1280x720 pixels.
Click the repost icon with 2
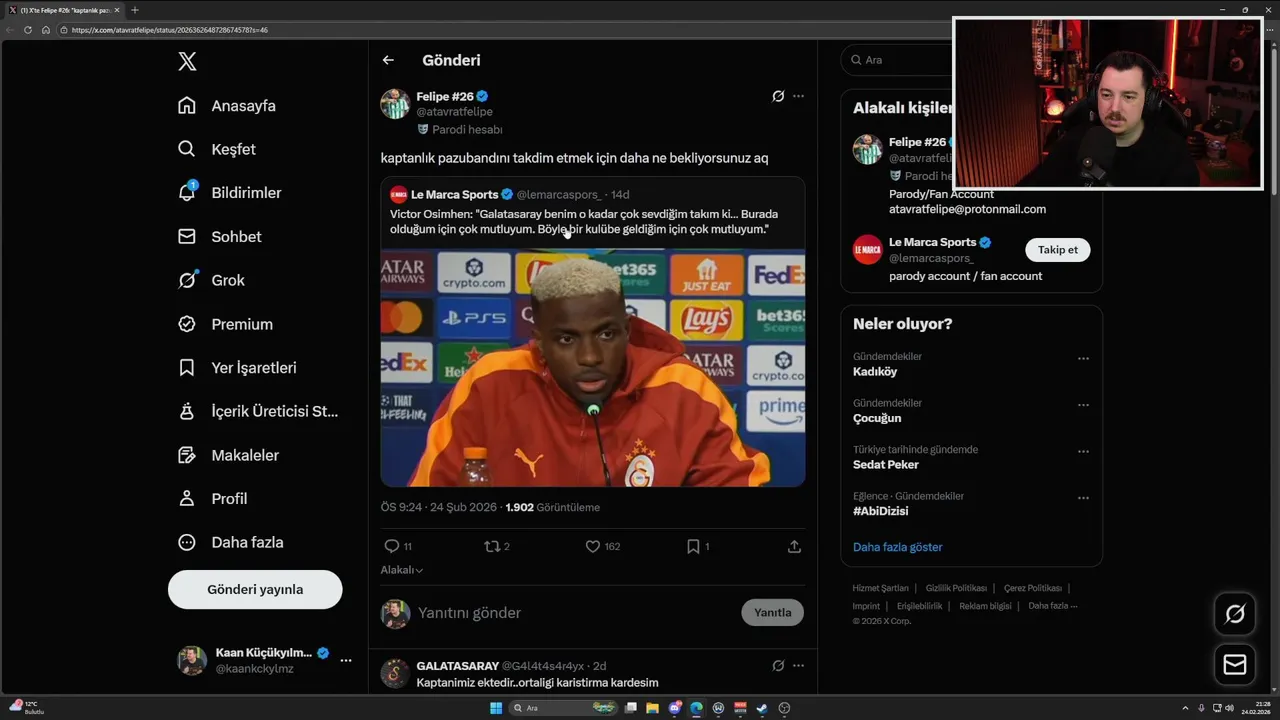tap(497, 546)
